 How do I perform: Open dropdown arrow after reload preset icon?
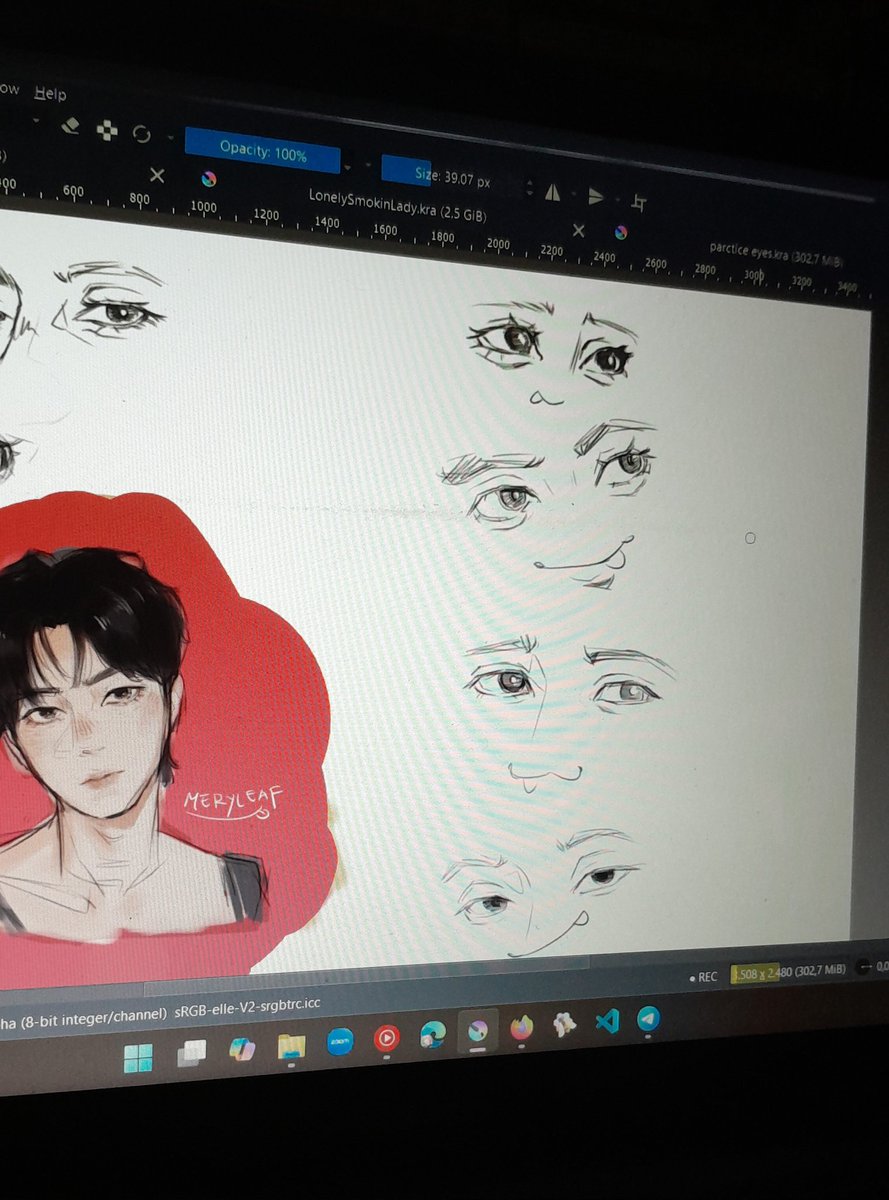(170, 137)
